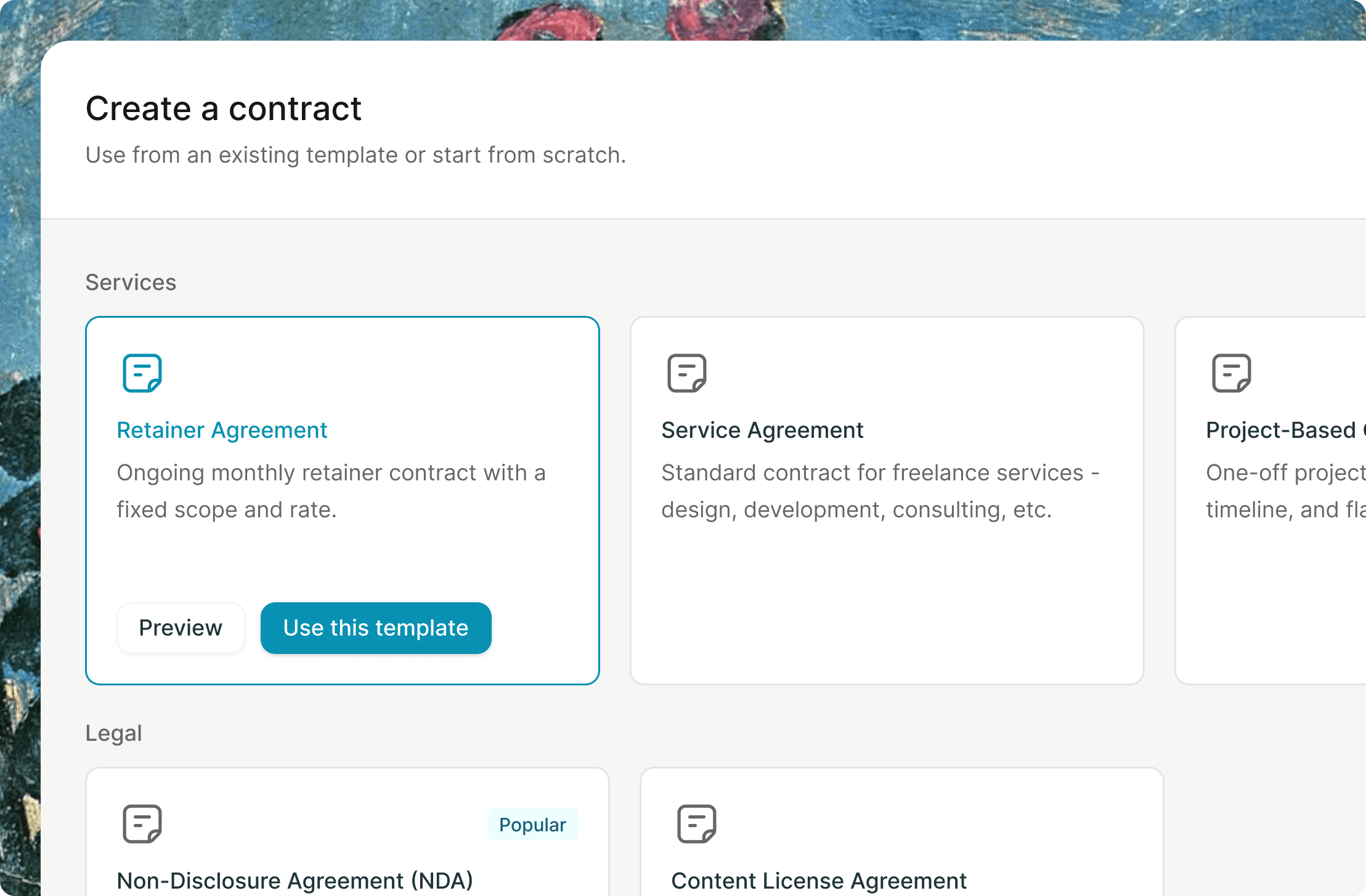Select the Retainer Agreement title
The height and width of the screenshot is (896, 1366).
[x=222, y=430]
